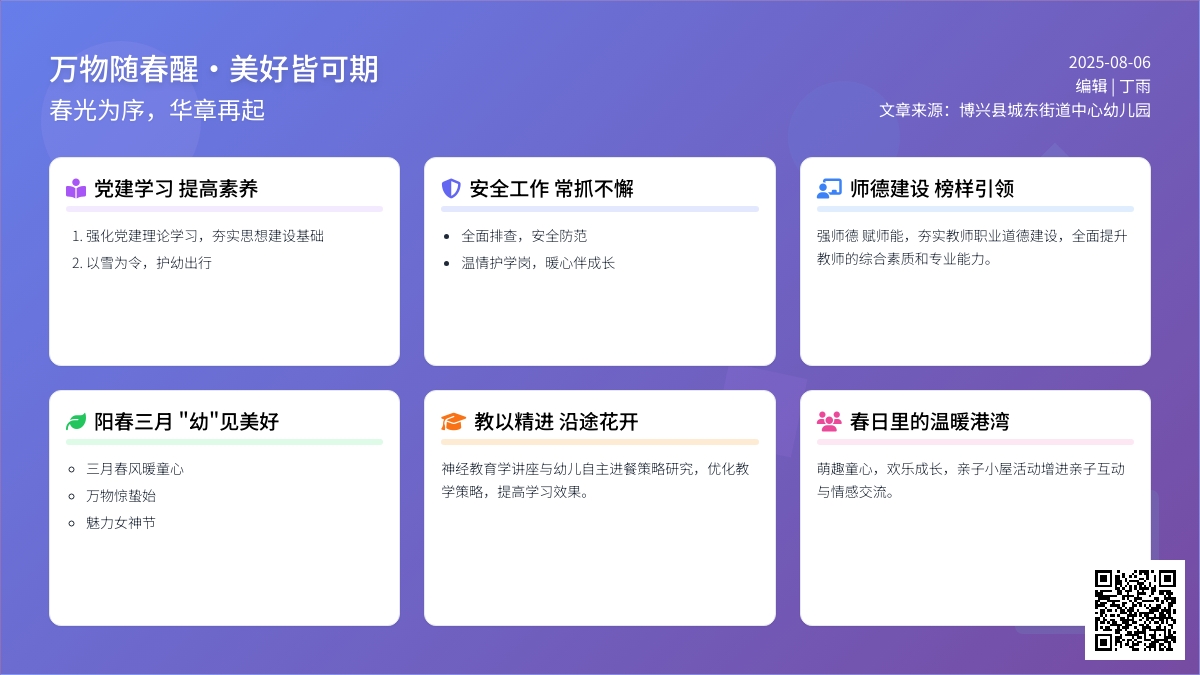Click the paragraph starting 萌趣童心，欢乐成长

[x=971, y=480]
